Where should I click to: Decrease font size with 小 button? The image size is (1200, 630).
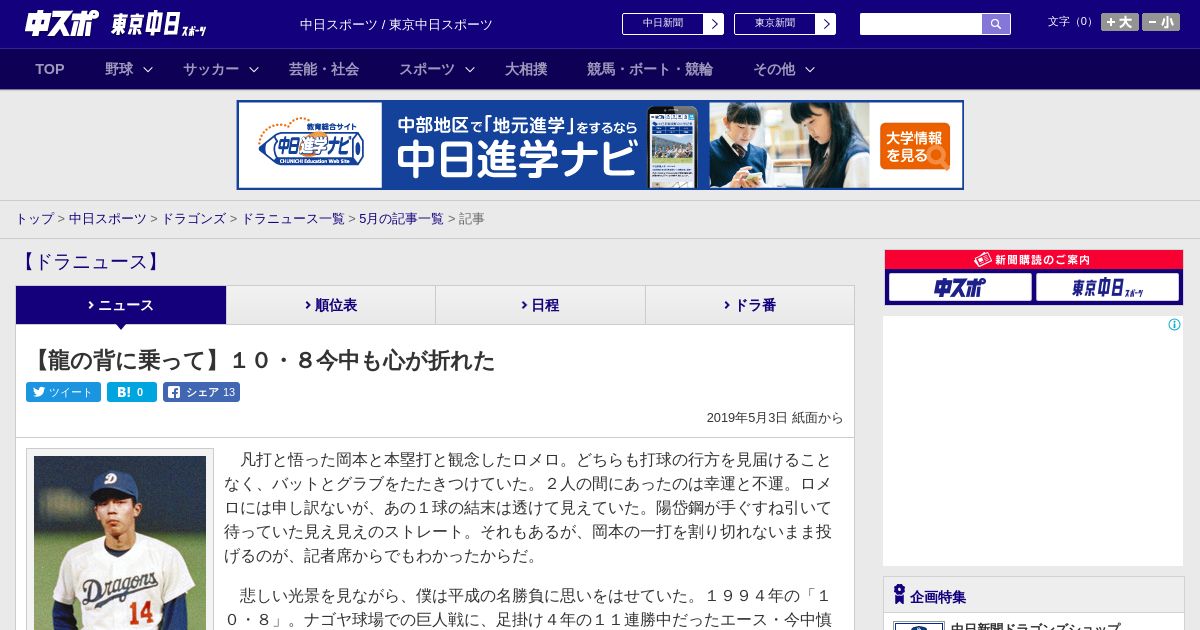click(x=1161, y=22)
